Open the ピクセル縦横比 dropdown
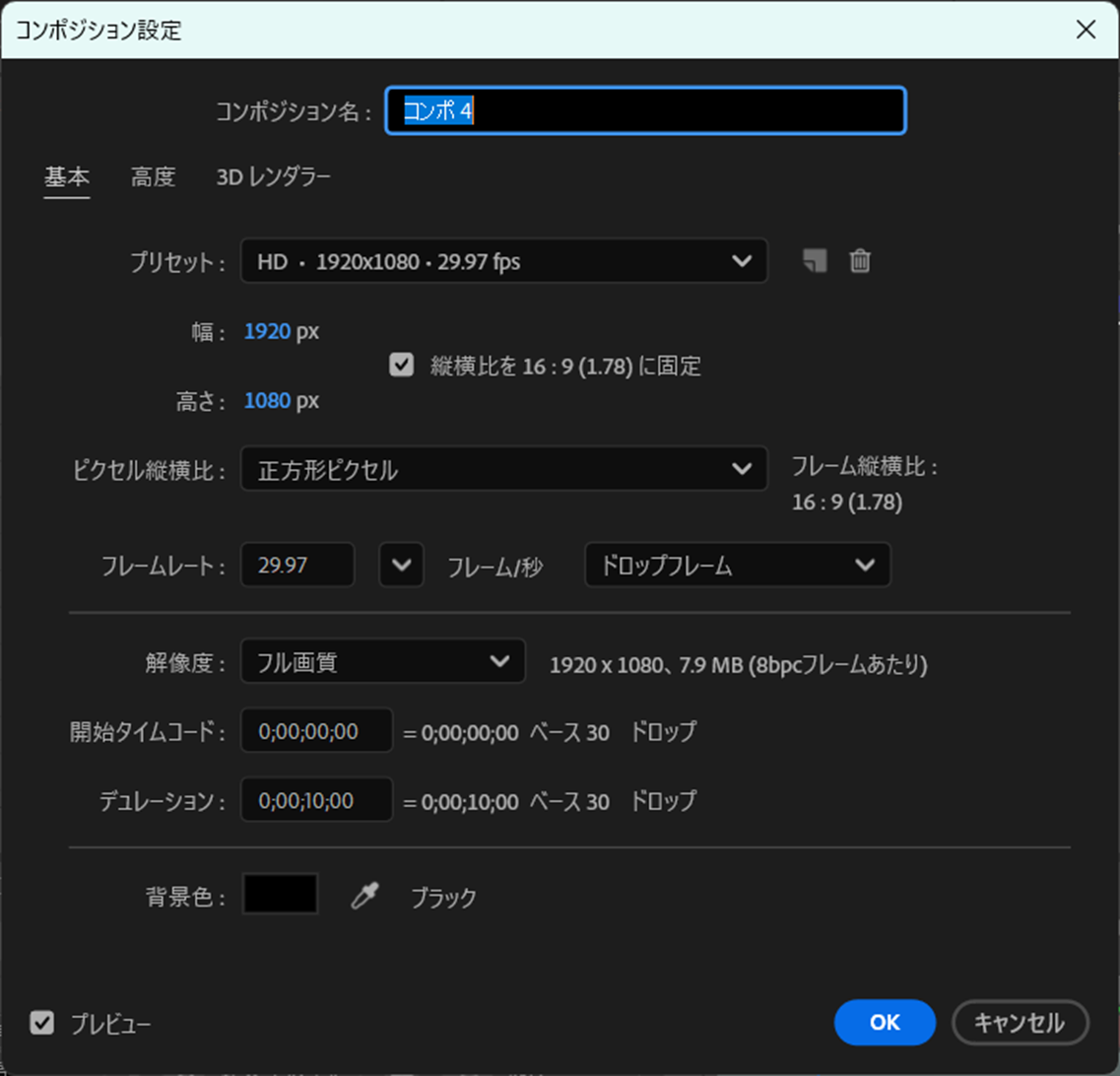This screenshot has width=1120, height=1076. 503,469
